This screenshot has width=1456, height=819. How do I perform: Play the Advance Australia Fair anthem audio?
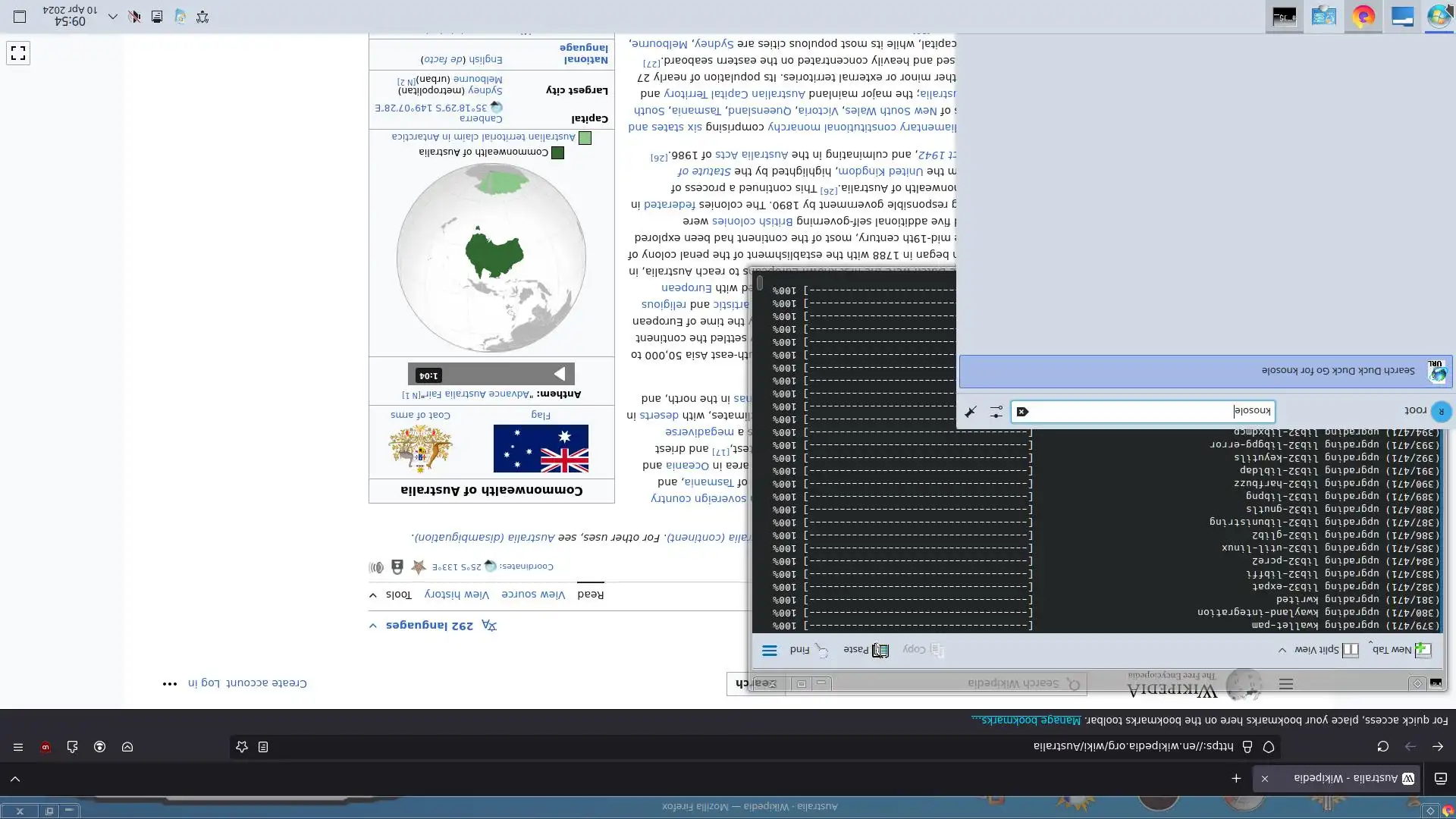click(x=560, y=374)
